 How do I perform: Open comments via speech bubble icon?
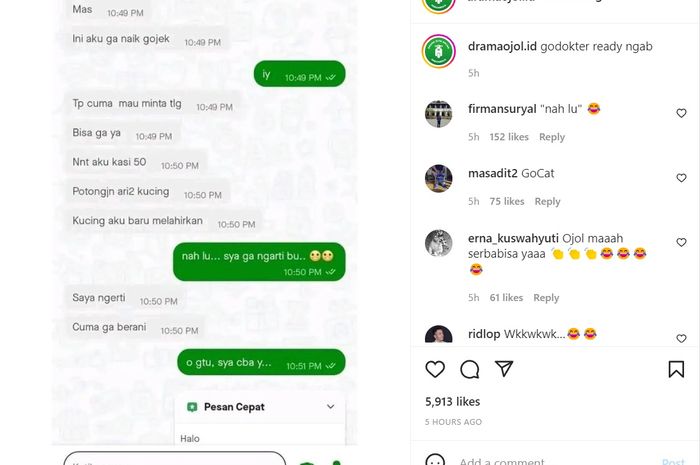[x=470, y=369]
